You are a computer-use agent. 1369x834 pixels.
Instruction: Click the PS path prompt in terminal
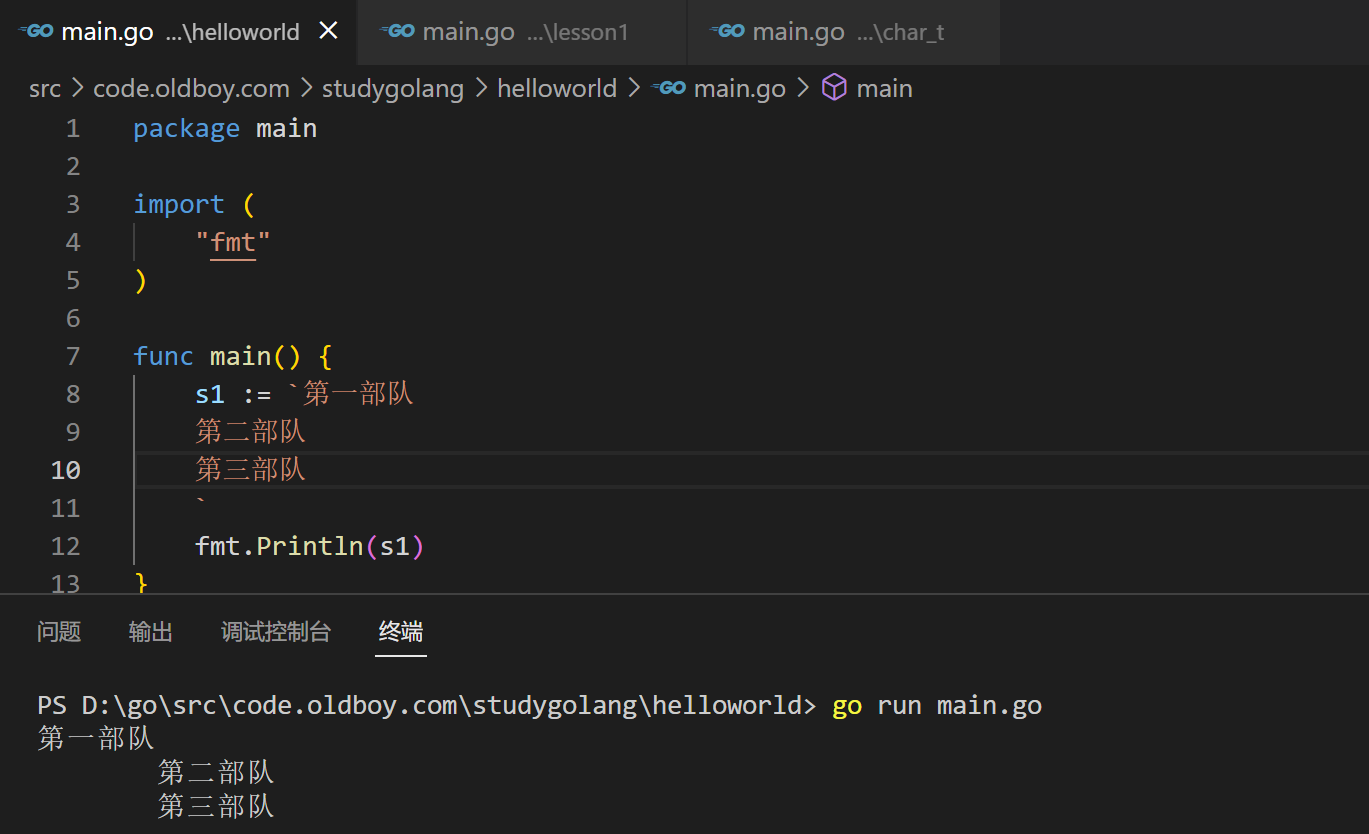coord(427,706)
